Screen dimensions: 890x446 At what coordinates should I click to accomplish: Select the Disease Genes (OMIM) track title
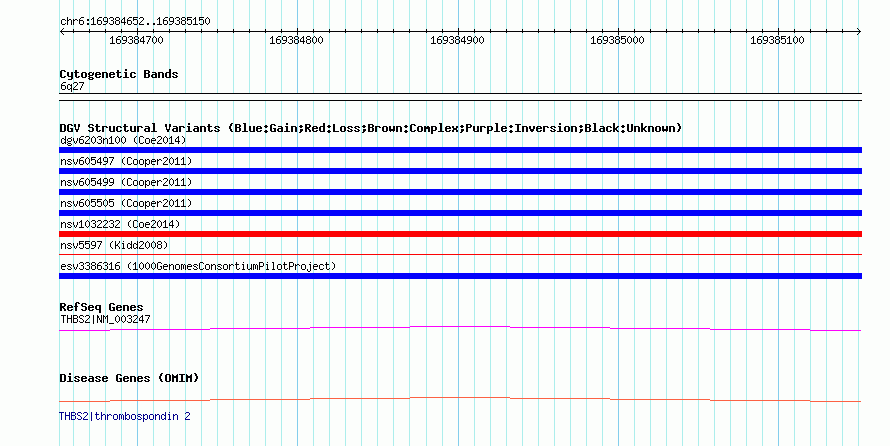point(129,378)
